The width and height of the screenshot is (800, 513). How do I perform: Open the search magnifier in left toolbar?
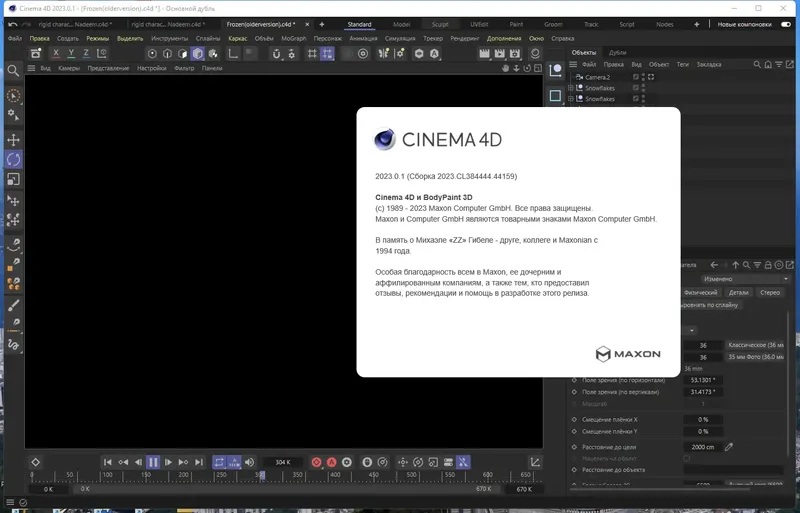13,70
